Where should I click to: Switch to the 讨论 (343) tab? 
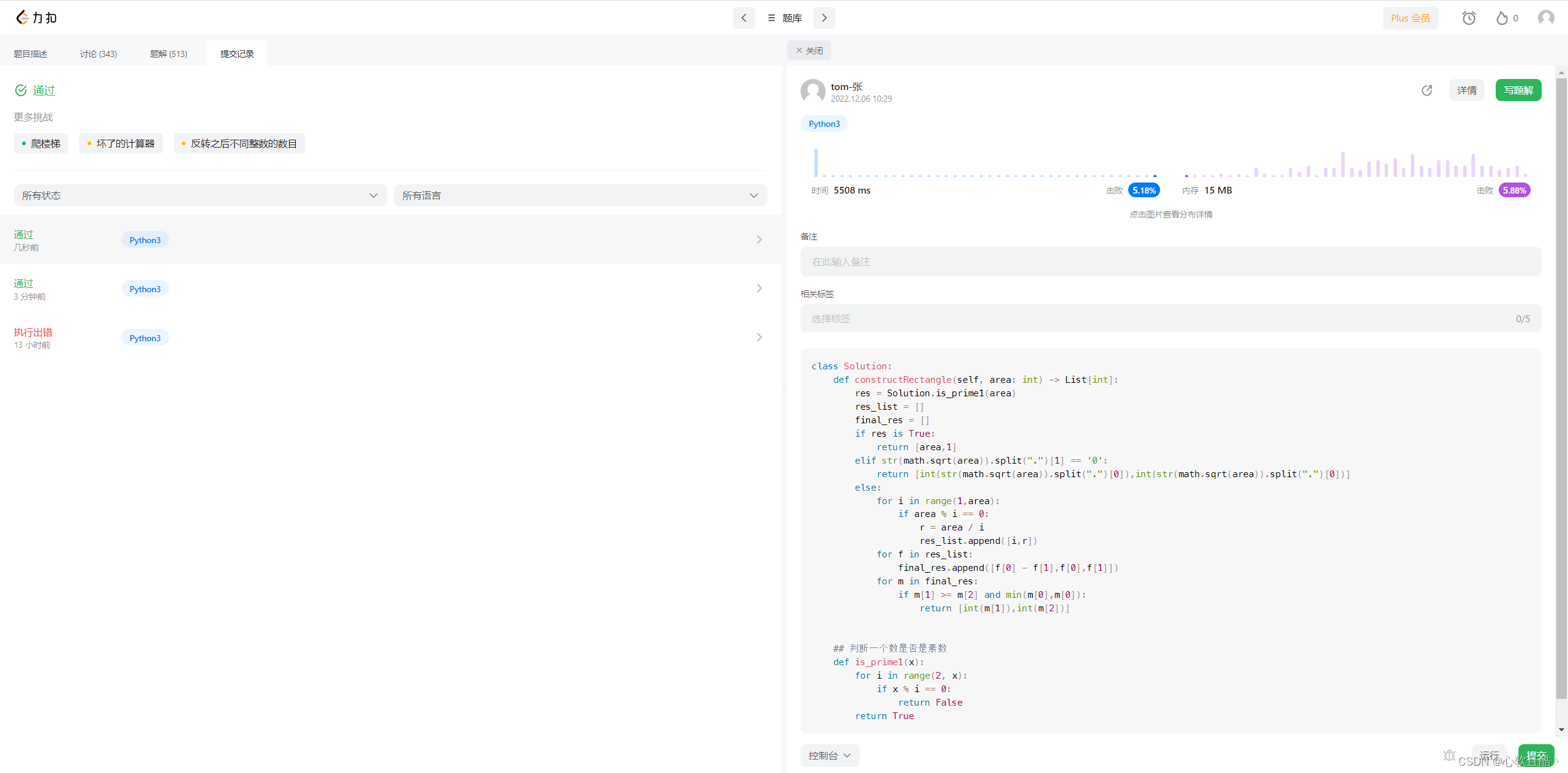click(x=98, y=54)
